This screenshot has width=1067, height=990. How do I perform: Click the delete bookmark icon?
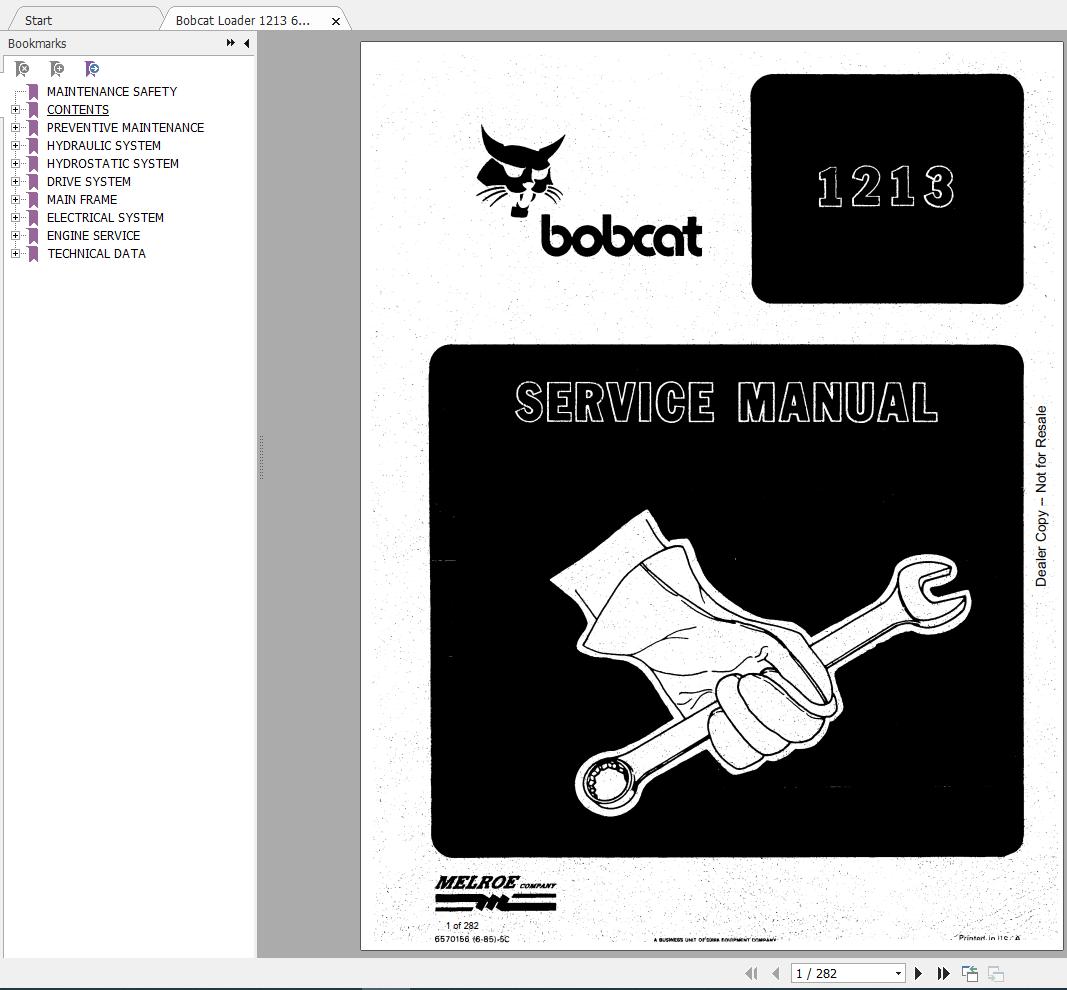[x=22, y=68]
